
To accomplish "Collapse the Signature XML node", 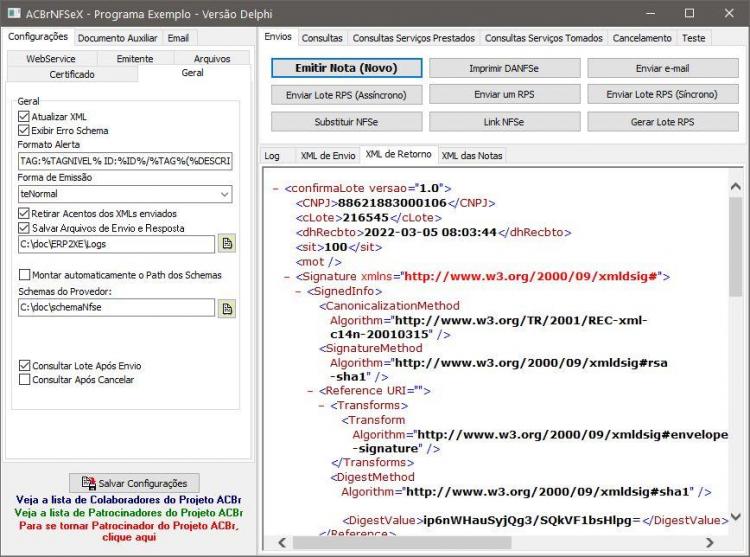I will [x=287, y=277].
